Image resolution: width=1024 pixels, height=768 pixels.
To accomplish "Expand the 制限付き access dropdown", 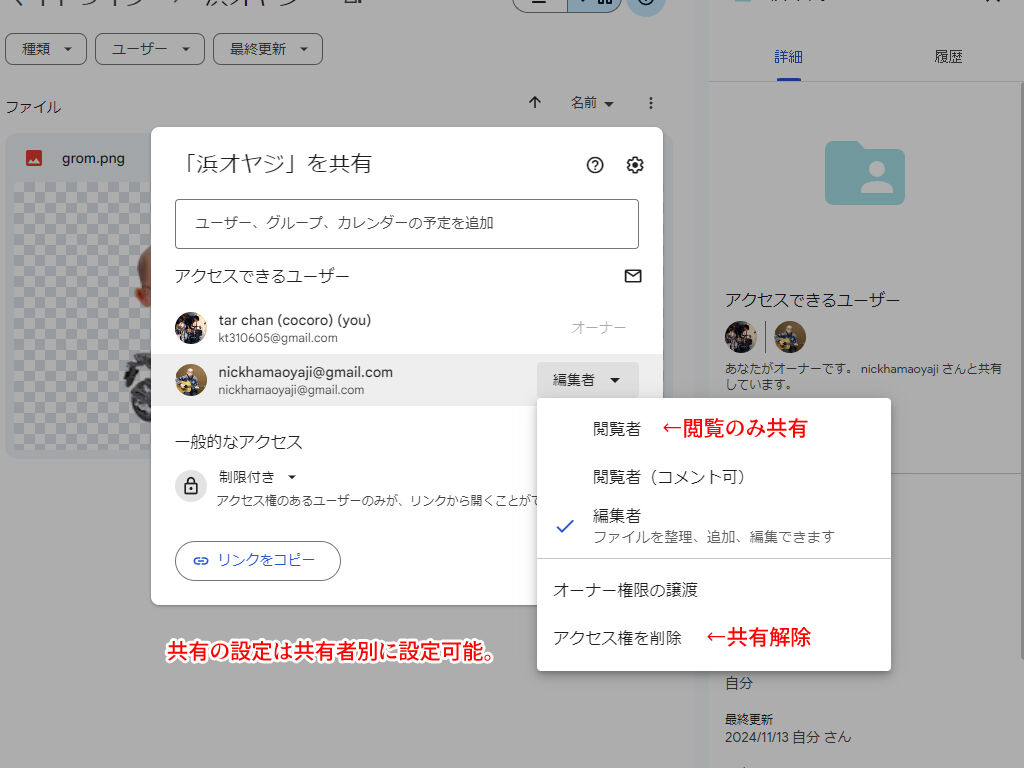I will [x=258, y=478].
